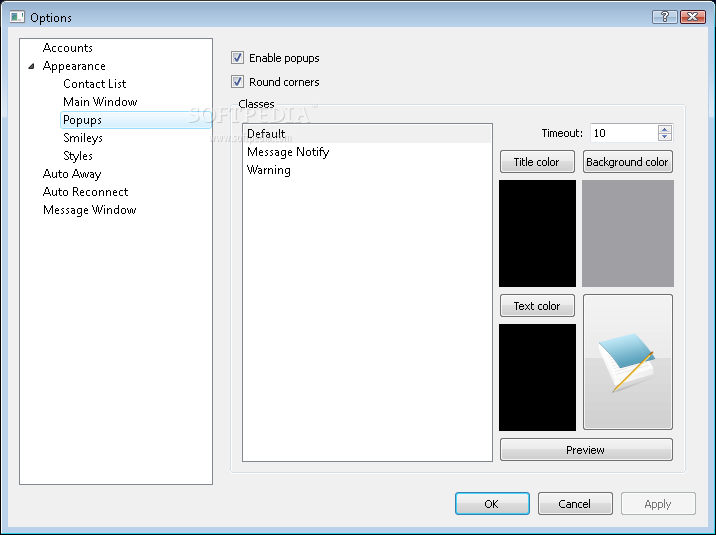Click the Cancel button
The height and width of the screenshot is (535, 716).
click(575, 504)
